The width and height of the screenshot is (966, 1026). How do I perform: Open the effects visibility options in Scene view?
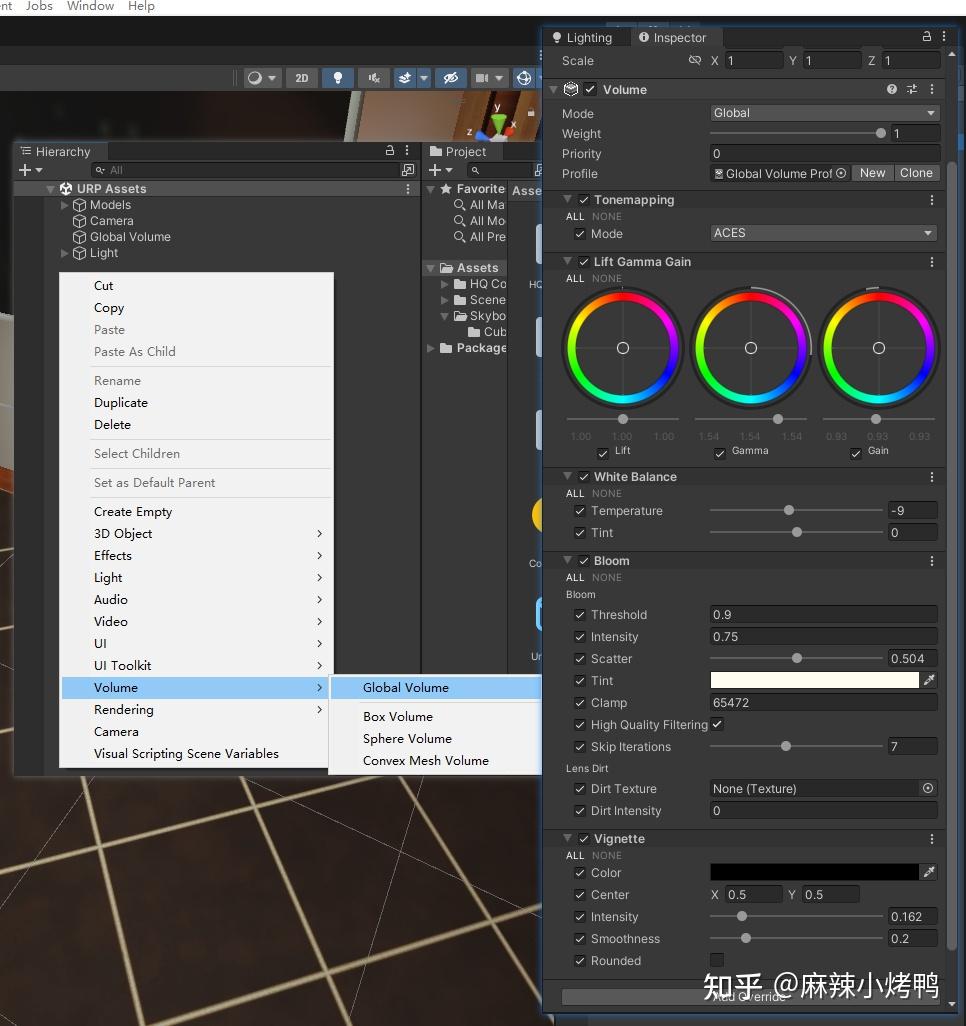point(424,78)
